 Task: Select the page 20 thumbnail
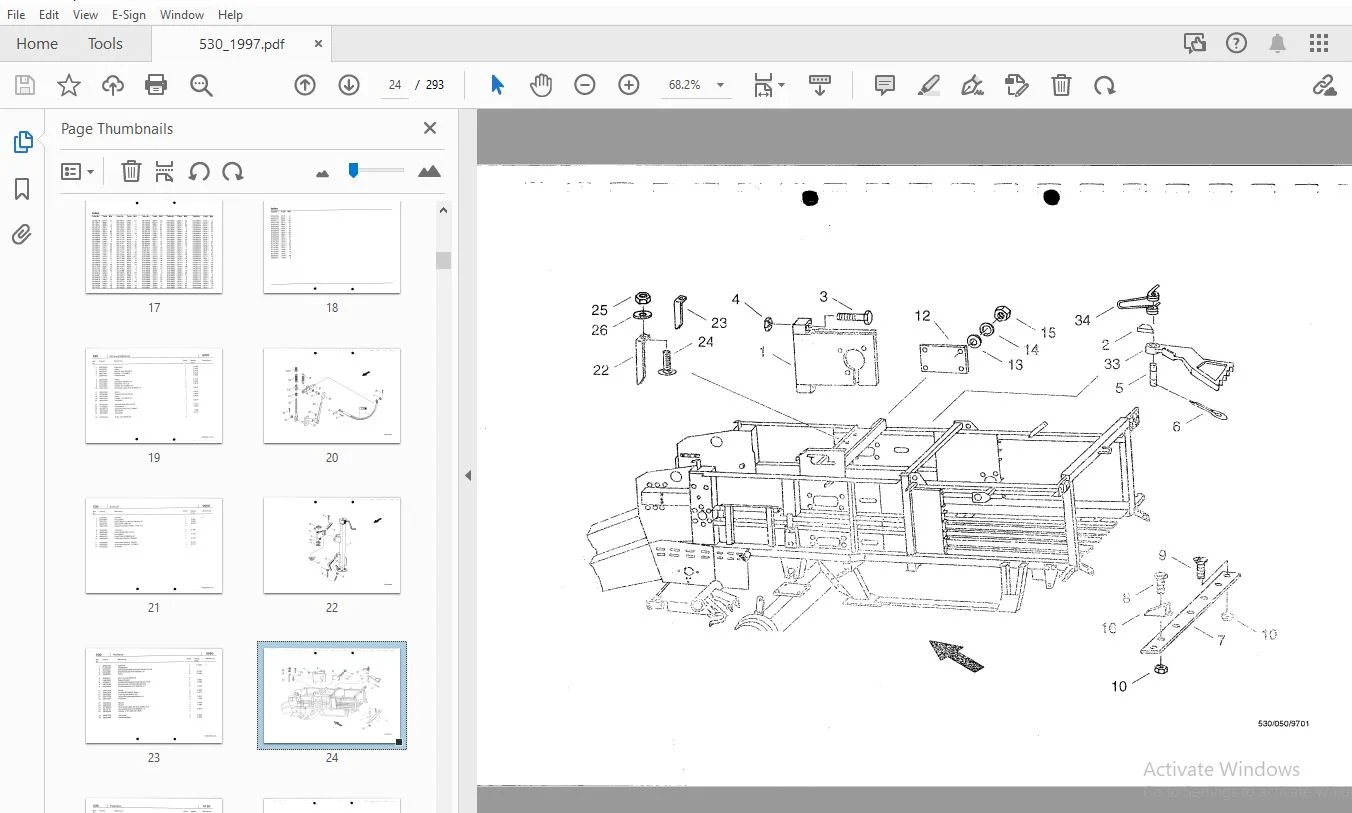coord(332,395)
